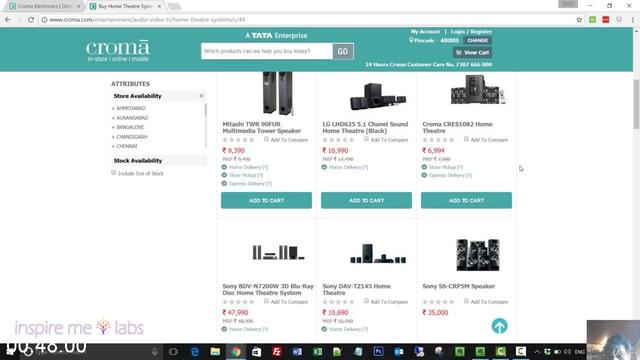The image size is (640, 360).
Task: Click the Croma logo
Action: 118,51
